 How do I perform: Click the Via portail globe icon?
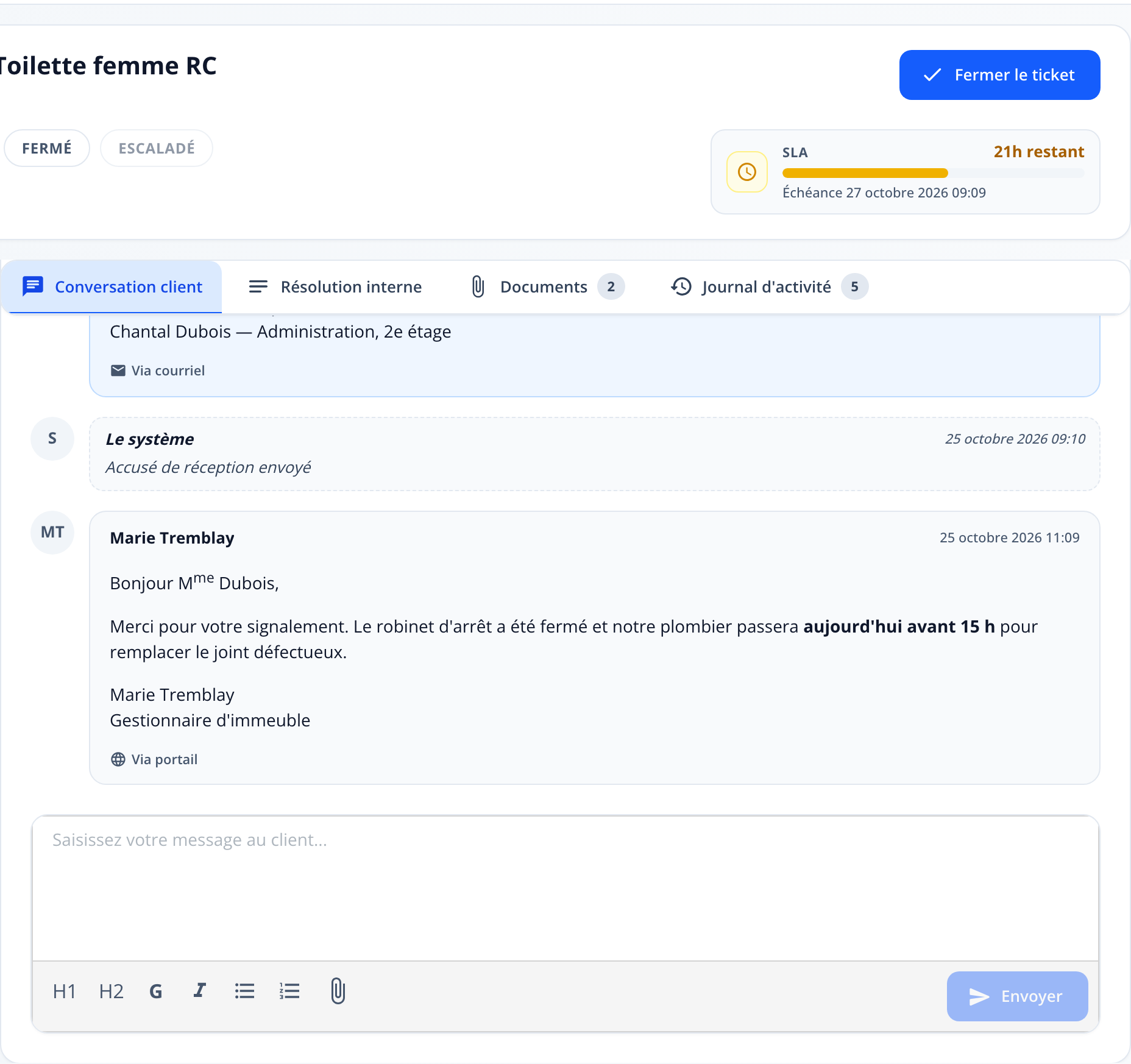click(118, 759)
